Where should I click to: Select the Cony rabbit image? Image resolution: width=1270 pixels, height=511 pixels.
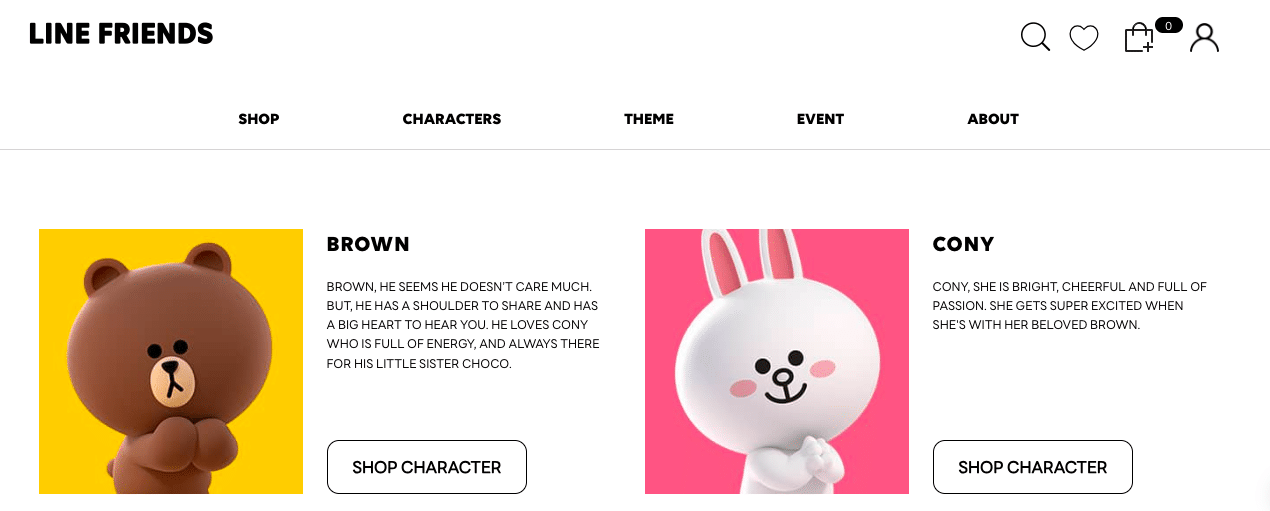777,361
